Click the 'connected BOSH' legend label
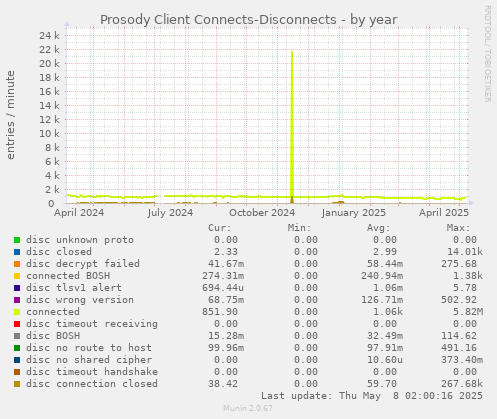This screenshot has width=497, height=419. 68,276
